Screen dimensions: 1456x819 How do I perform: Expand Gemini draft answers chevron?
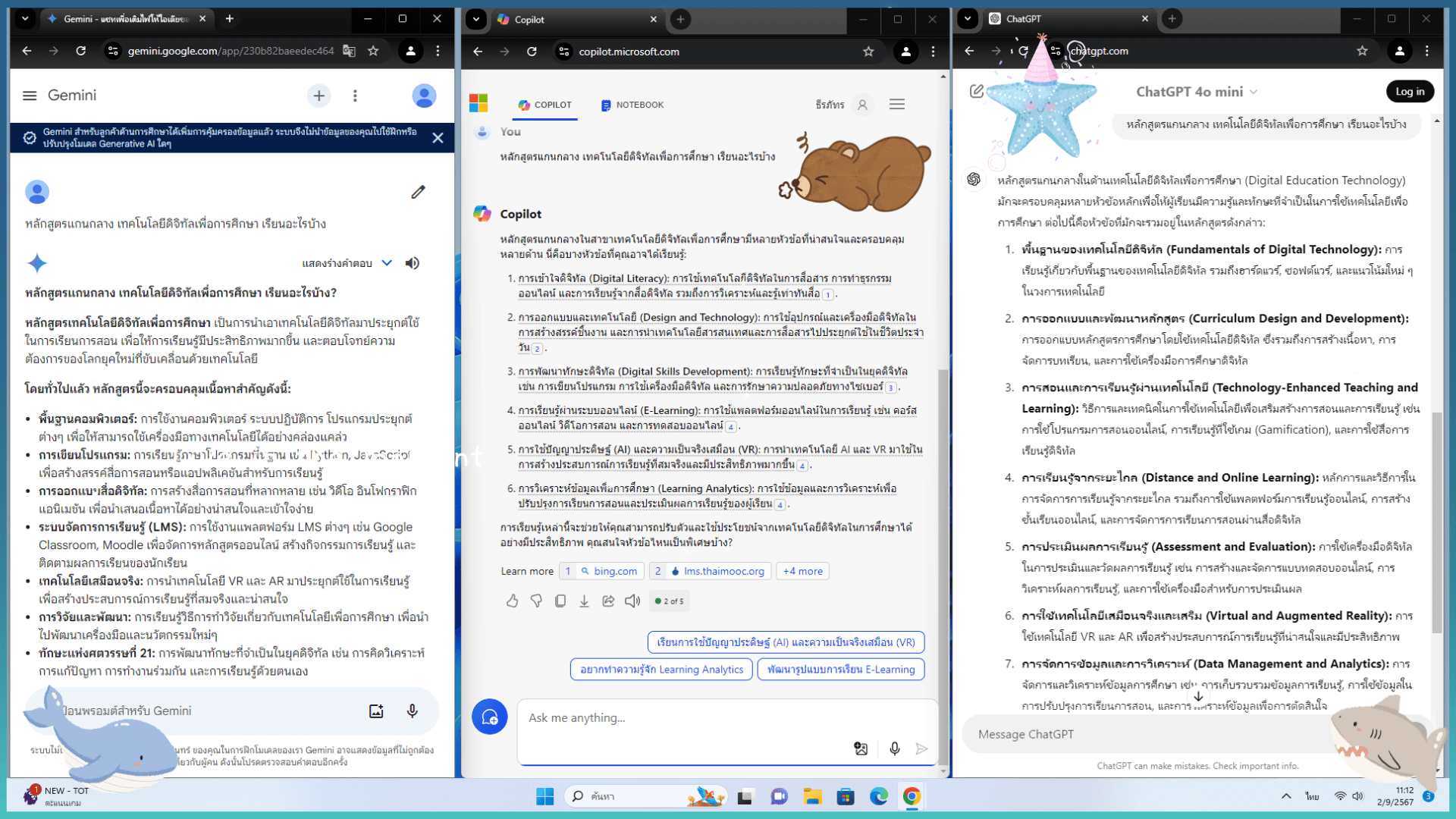point(387,263)
